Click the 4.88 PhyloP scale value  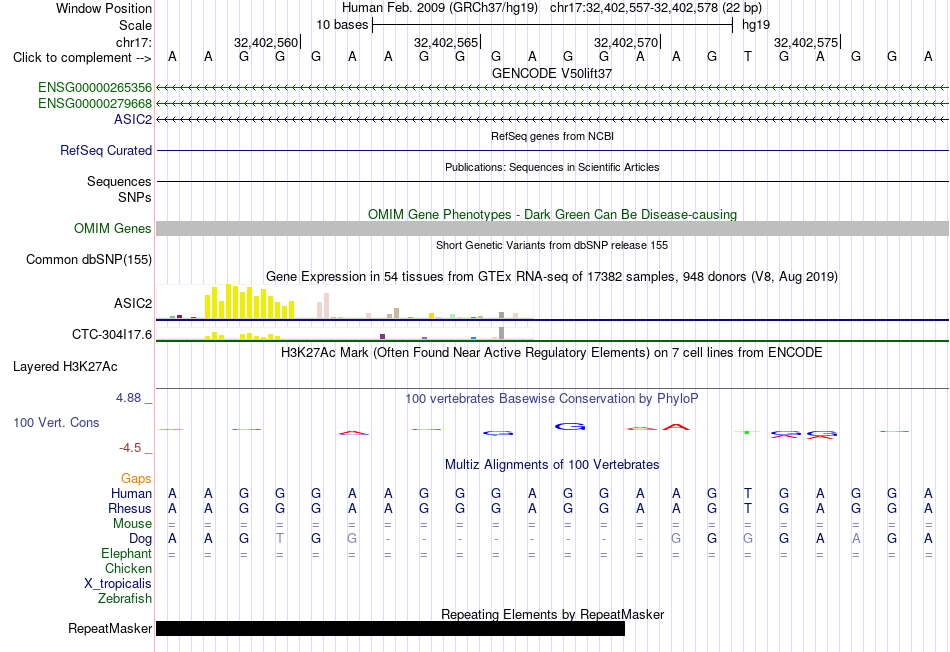click(x=128, y=398)
